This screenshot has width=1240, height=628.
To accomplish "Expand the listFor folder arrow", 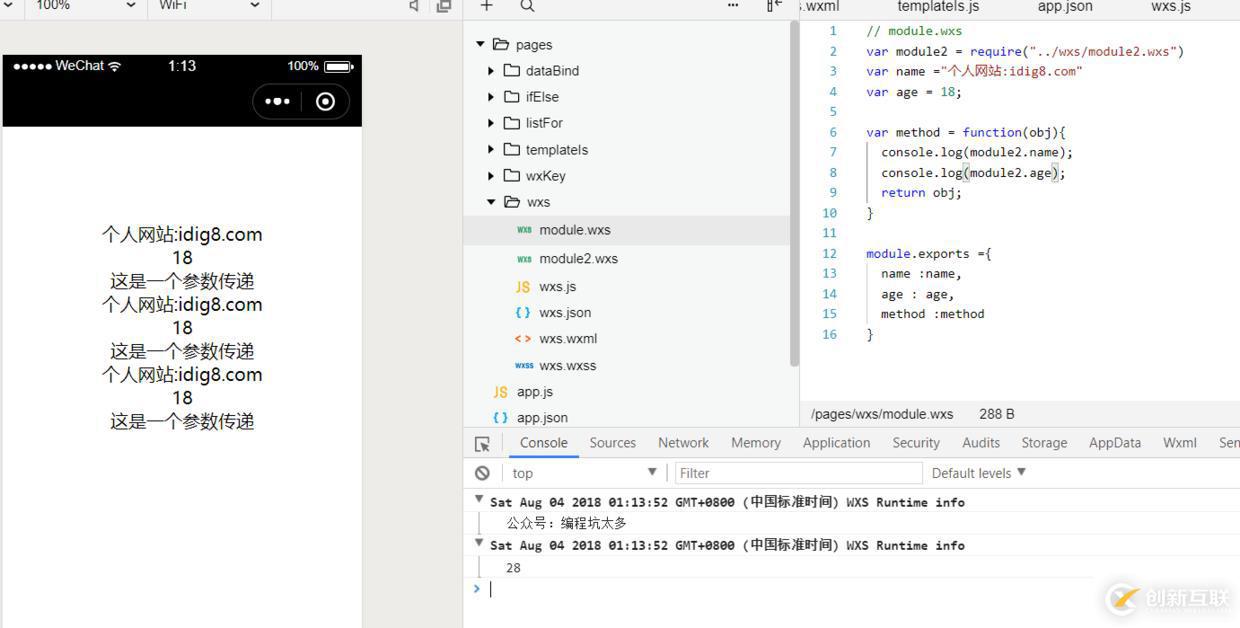I will pyautogui.click(x=491, y=123).
